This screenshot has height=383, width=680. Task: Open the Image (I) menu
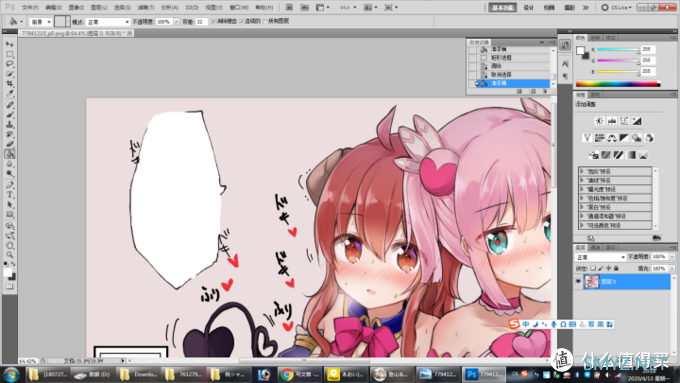click(76, 7)
